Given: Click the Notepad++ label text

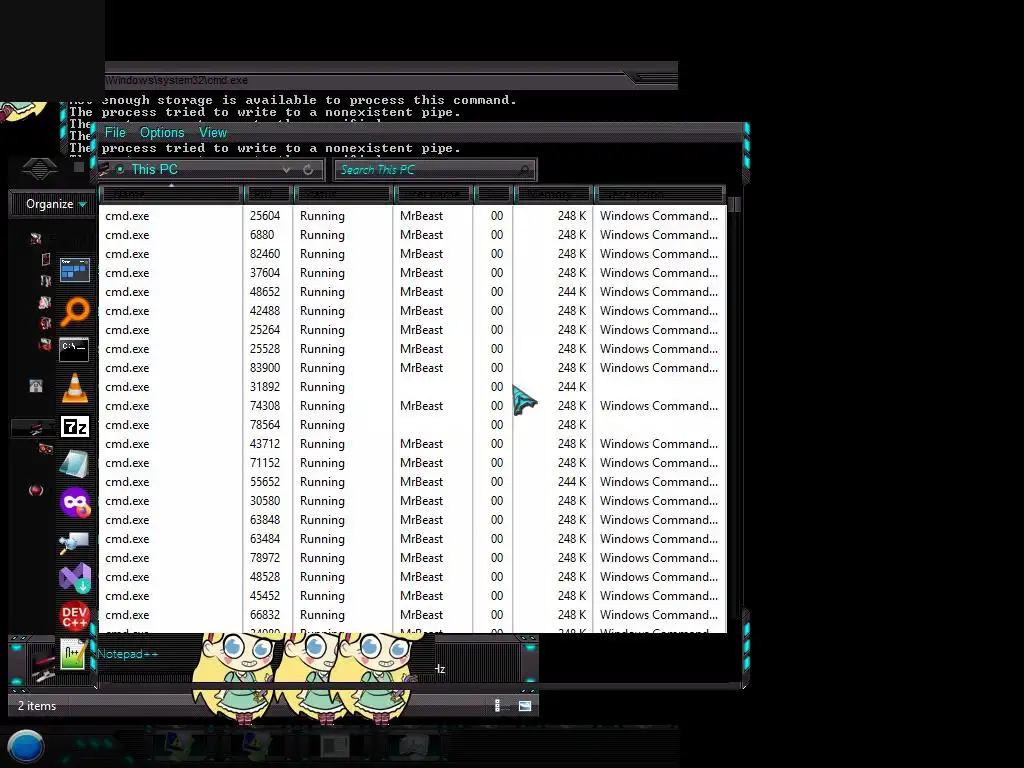Looking at the screenshot, I should (x=128, y=654).
